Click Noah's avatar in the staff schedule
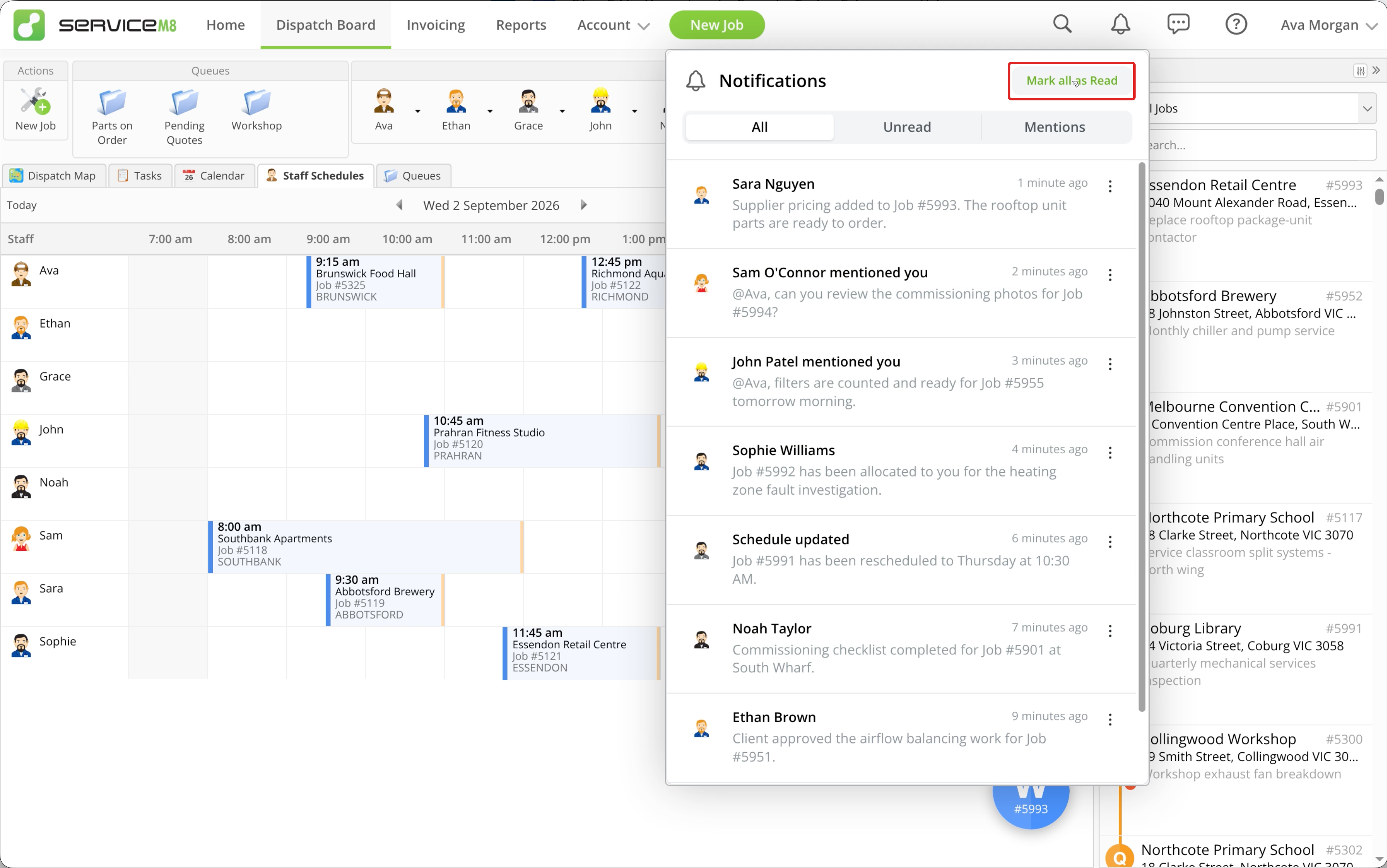 [x=21, y=487]
